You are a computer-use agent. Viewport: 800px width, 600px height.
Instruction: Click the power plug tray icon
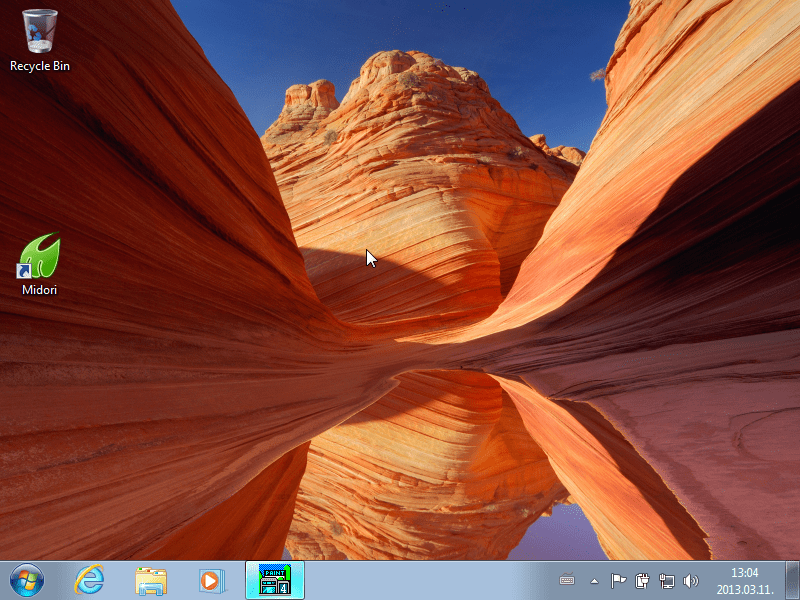[642, 580]
